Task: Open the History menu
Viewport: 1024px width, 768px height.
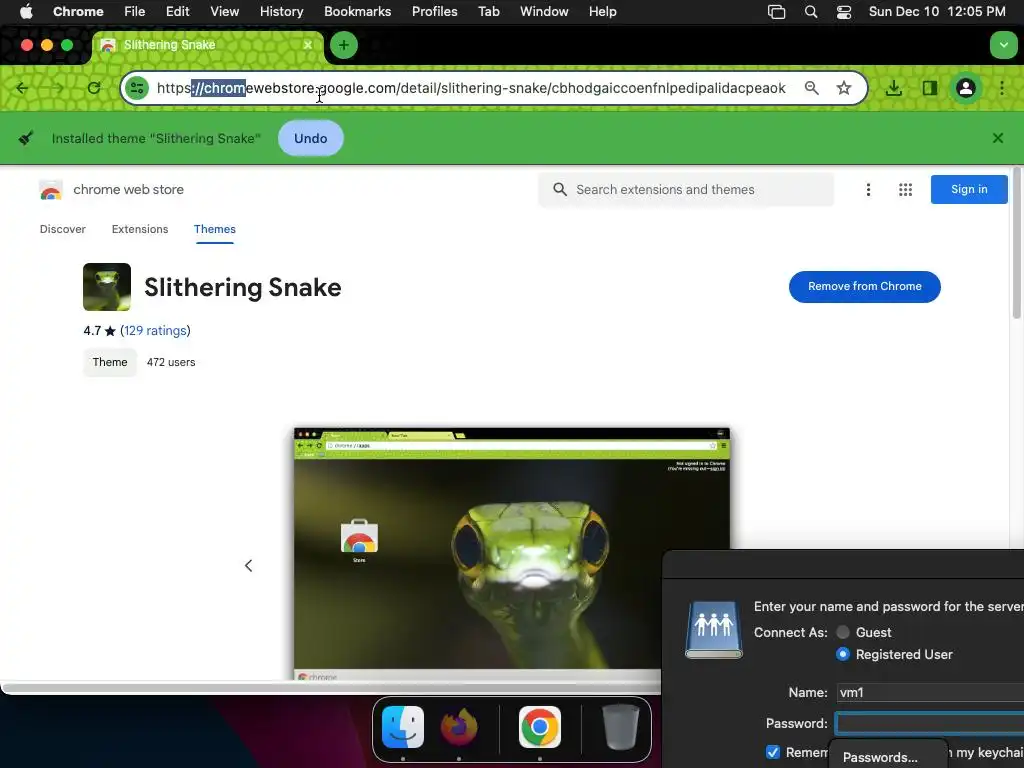Action: click(281, 12)
